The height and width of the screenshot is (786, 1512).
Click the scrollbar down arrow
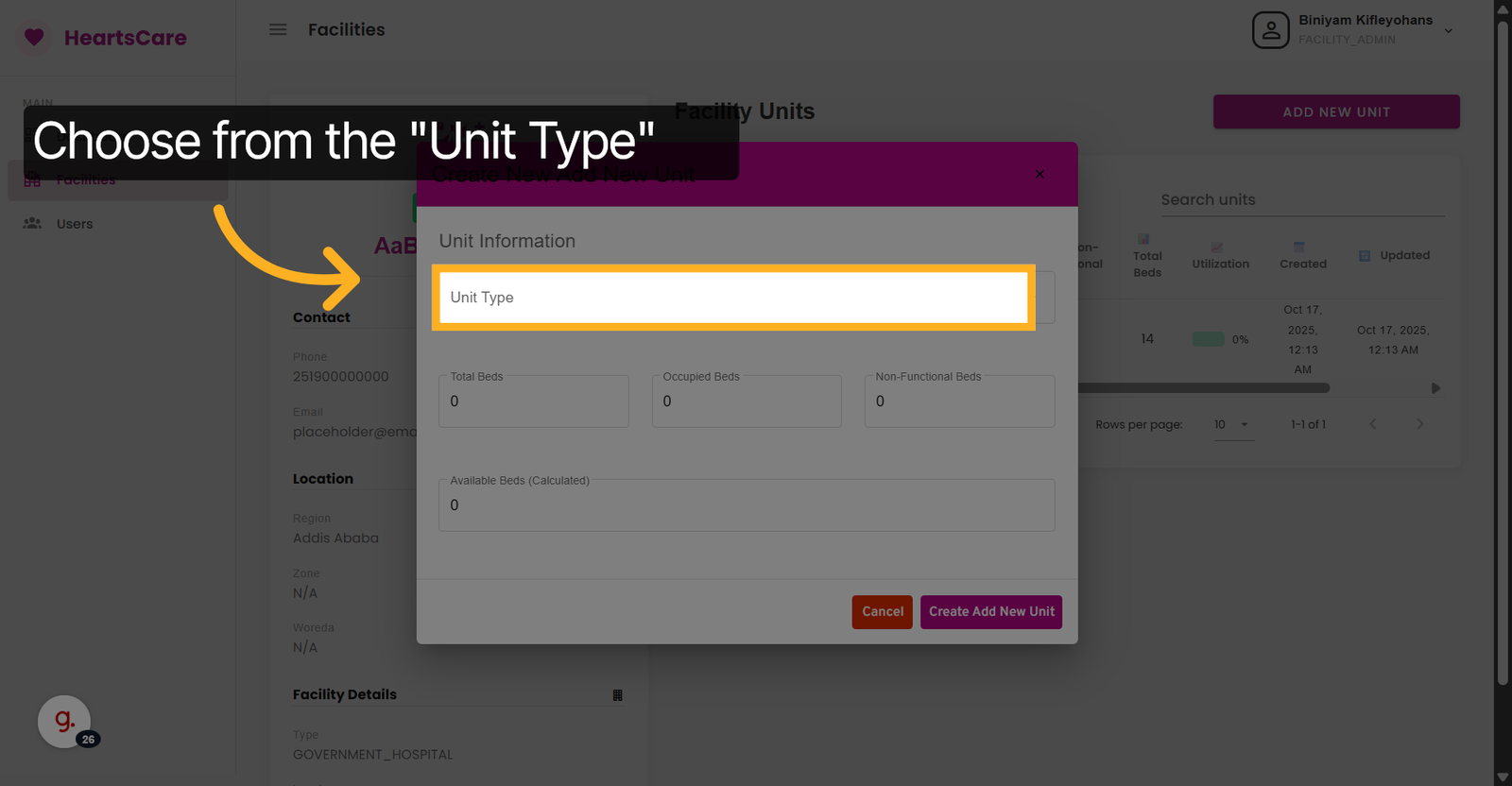click(1503, 777)
